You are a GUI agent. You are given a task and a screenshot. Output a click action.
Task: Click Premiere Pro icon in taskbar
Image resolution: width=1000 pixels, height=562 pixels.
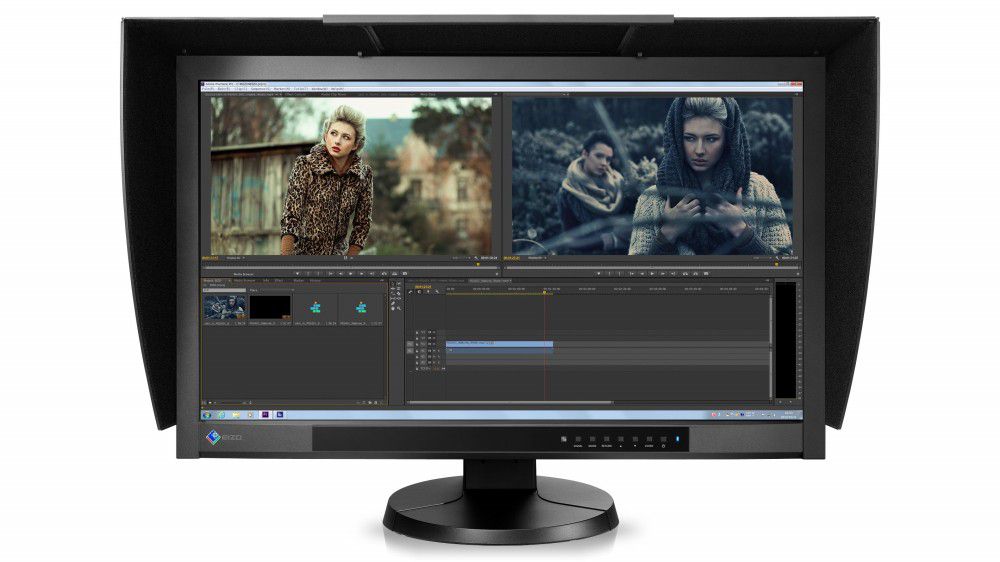[x=265, y=415]
